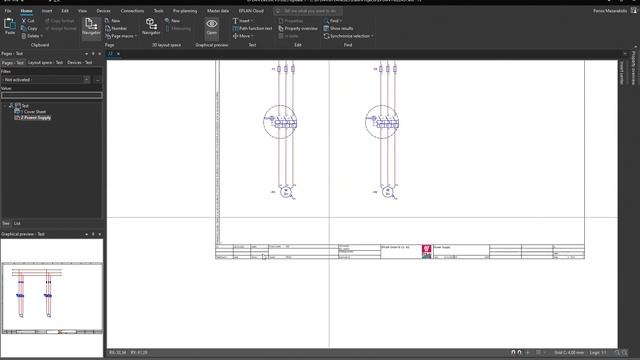Click the 'Tell me what you want to do' search box
The image size is (640, 360).
308,11
